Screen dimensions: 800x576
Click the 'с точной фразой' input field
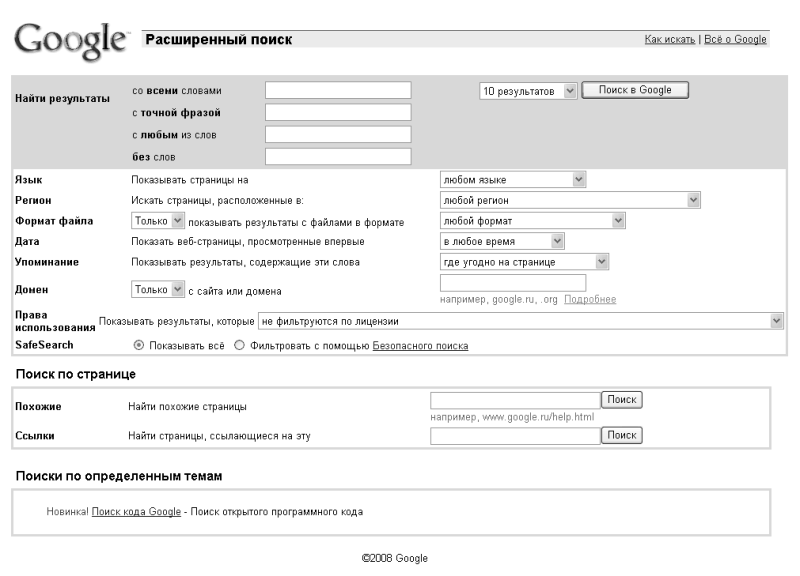(338, 112)
